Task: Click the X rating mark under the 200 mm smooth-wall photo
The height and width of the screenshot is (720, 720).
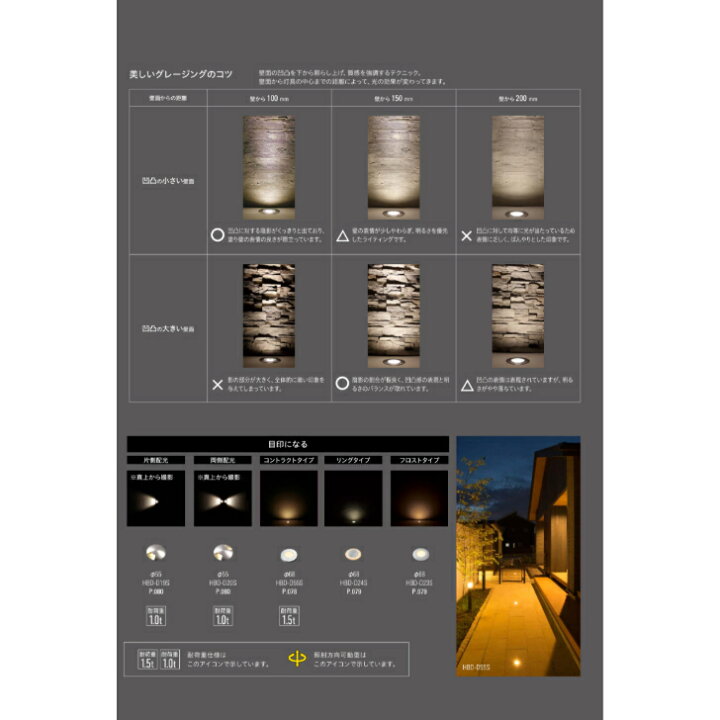Action: click(x=467, y=236)
